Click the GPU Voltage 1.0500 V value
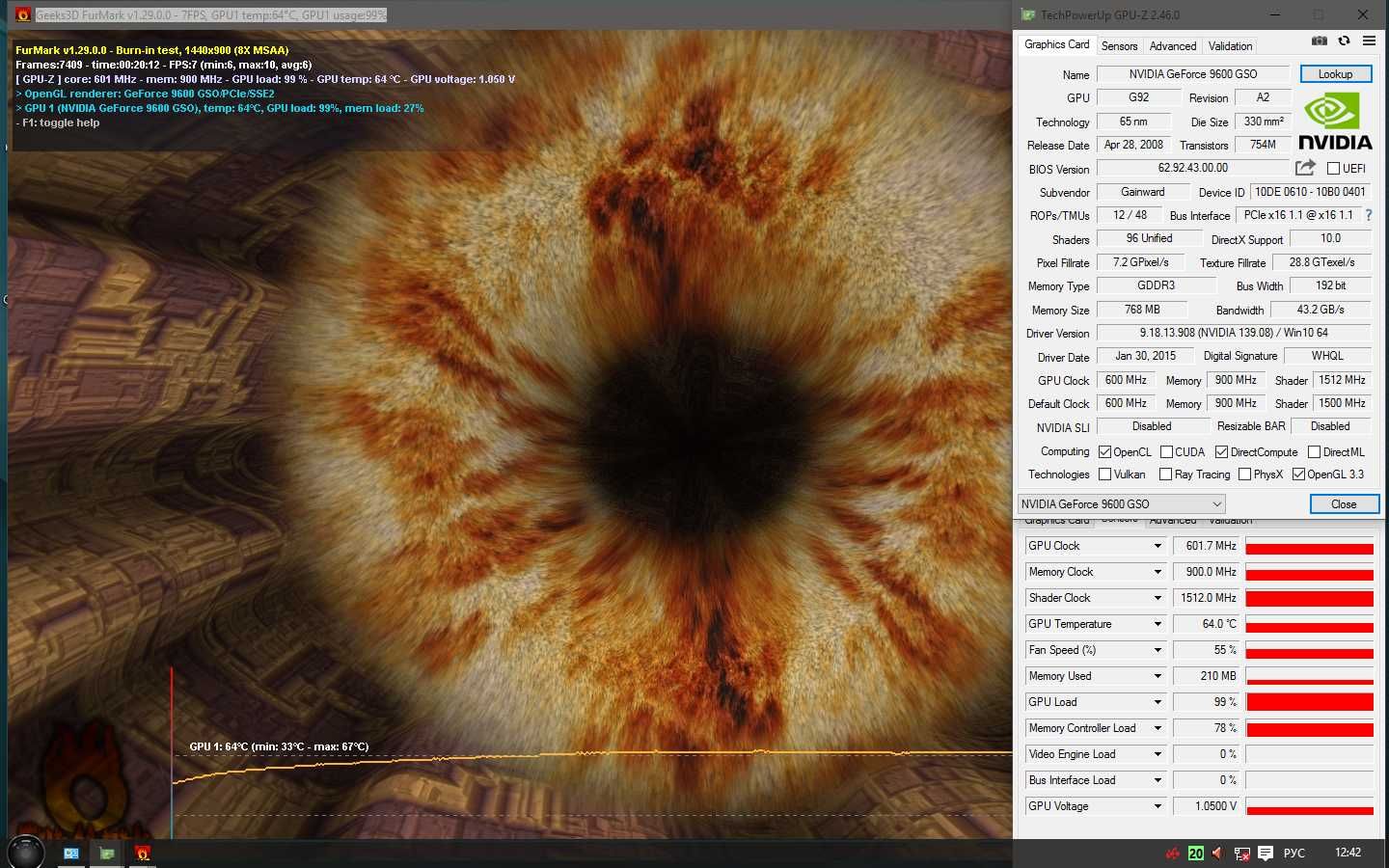This screenshot has height=868, width=1389. (x=1208, y=806)
